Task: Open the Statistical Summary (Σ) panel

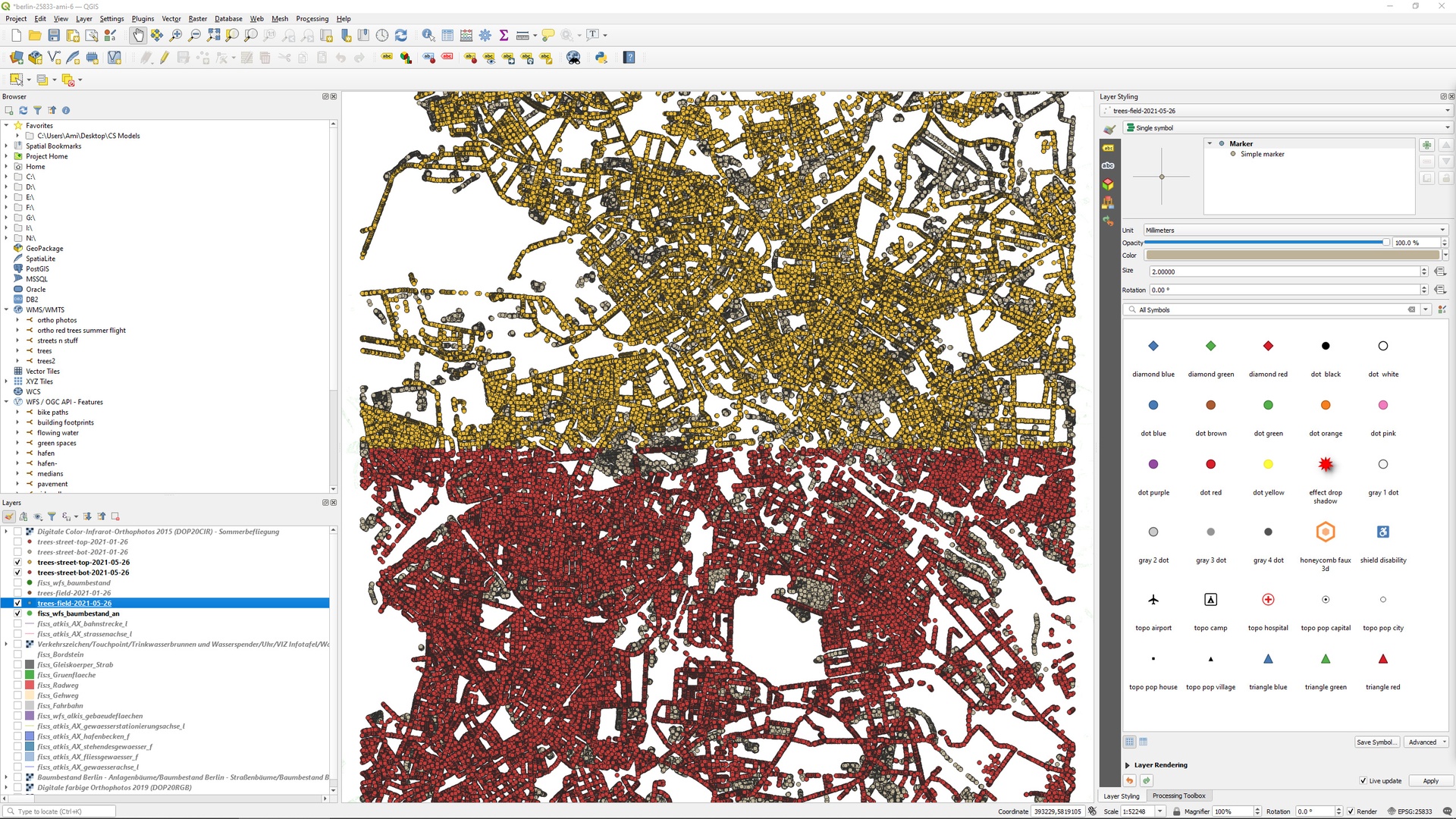Action: point(504,35)
